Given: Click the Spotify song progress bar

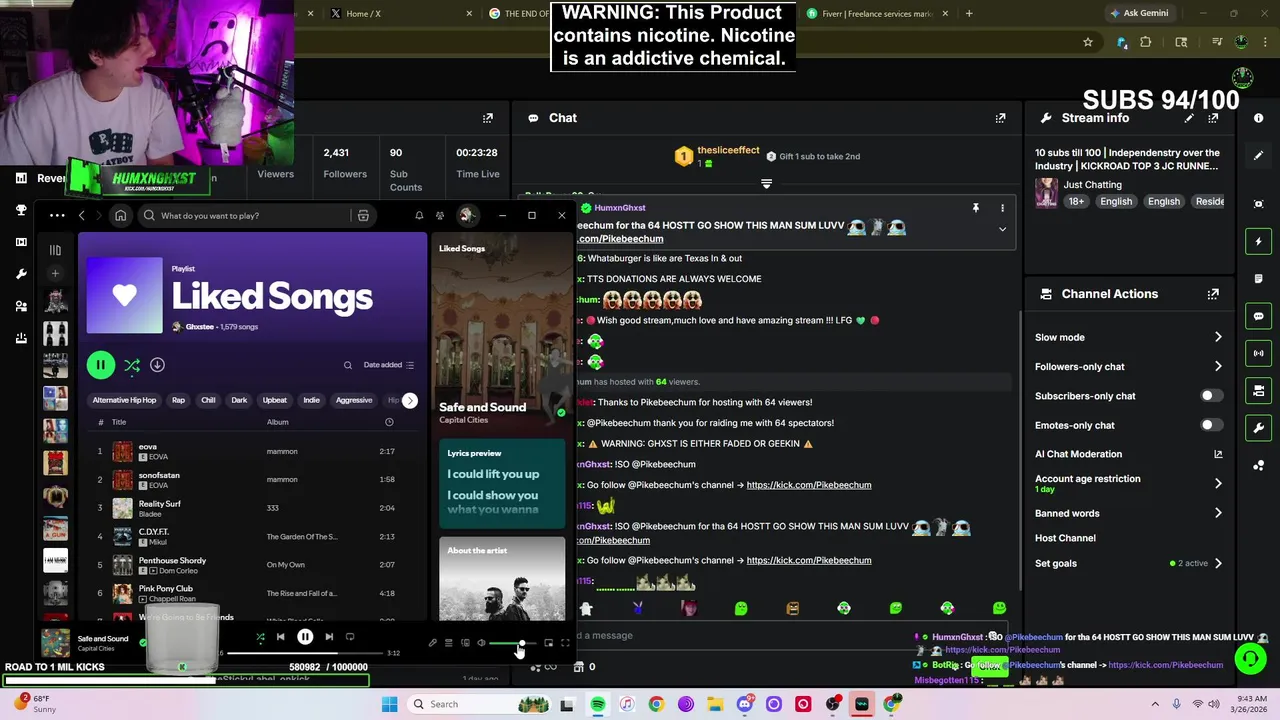Looking at the screenshot, I should pyautogui.click(x=303, y=653).
